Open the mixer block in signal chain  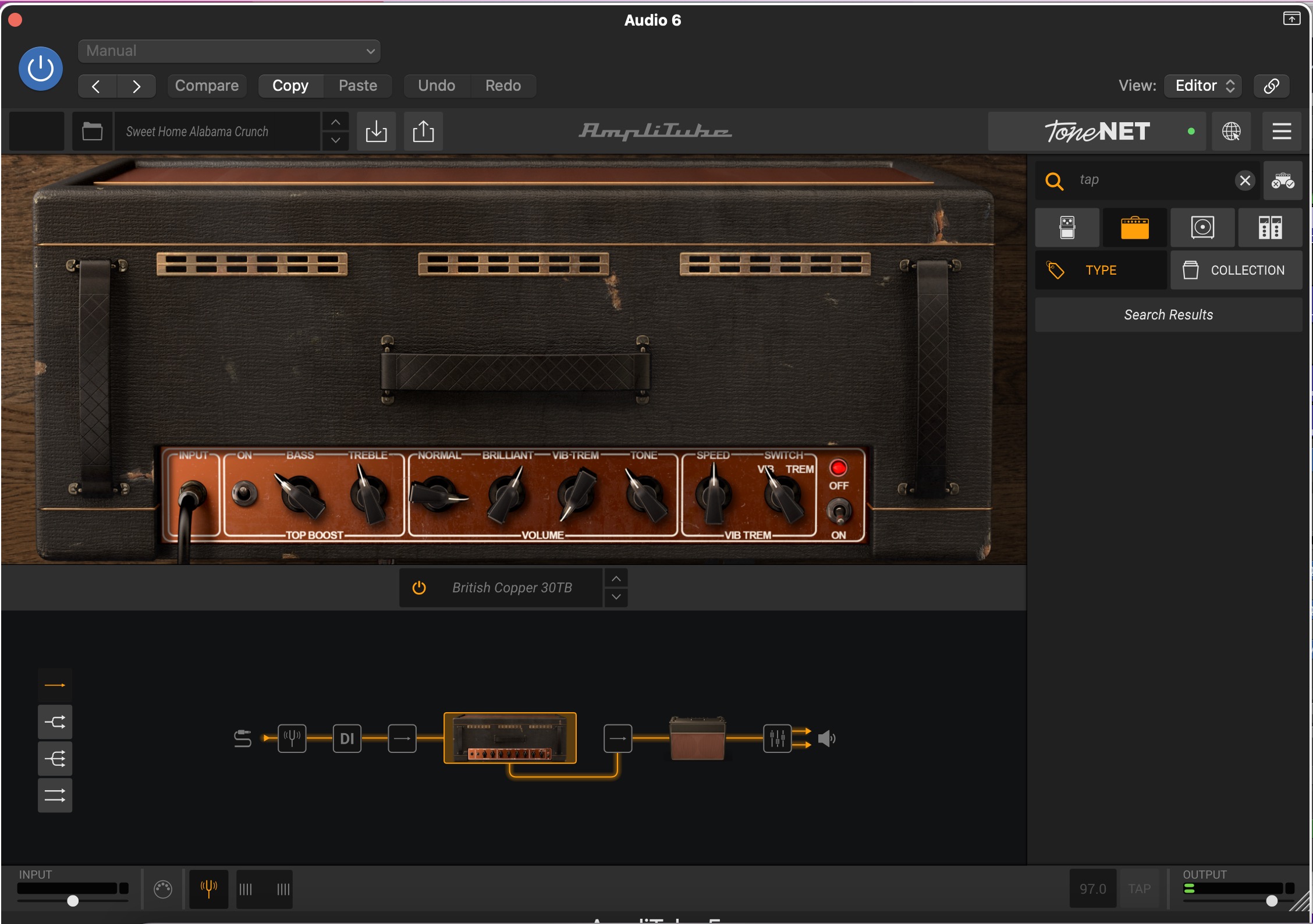(x=778, y=738)
